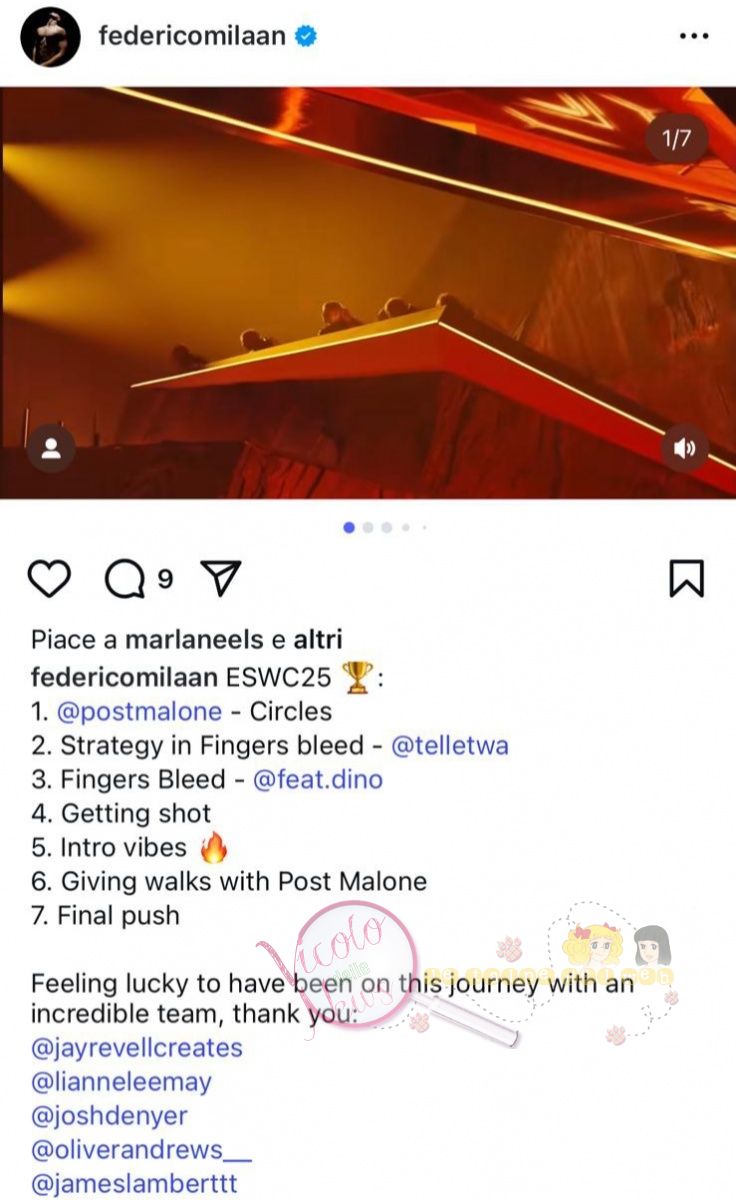Visit the @lianneleemay profile
Screen dimensions: 736x1200
(x=121, y=1082)
